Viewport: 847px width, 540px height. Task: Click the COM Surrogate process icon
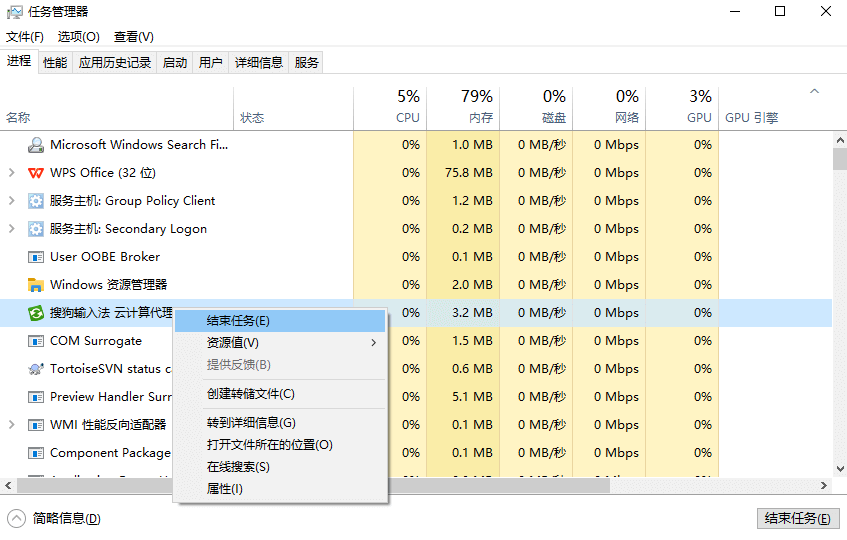[36, 341]
